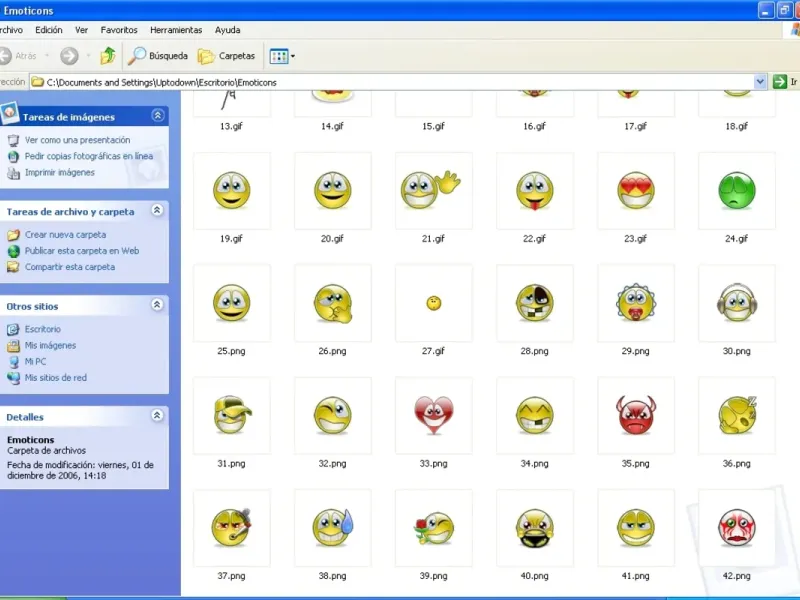Select the missing-tooth emoticon 34.png
This screenshot has height=600, width=800.
coord(535,415)
